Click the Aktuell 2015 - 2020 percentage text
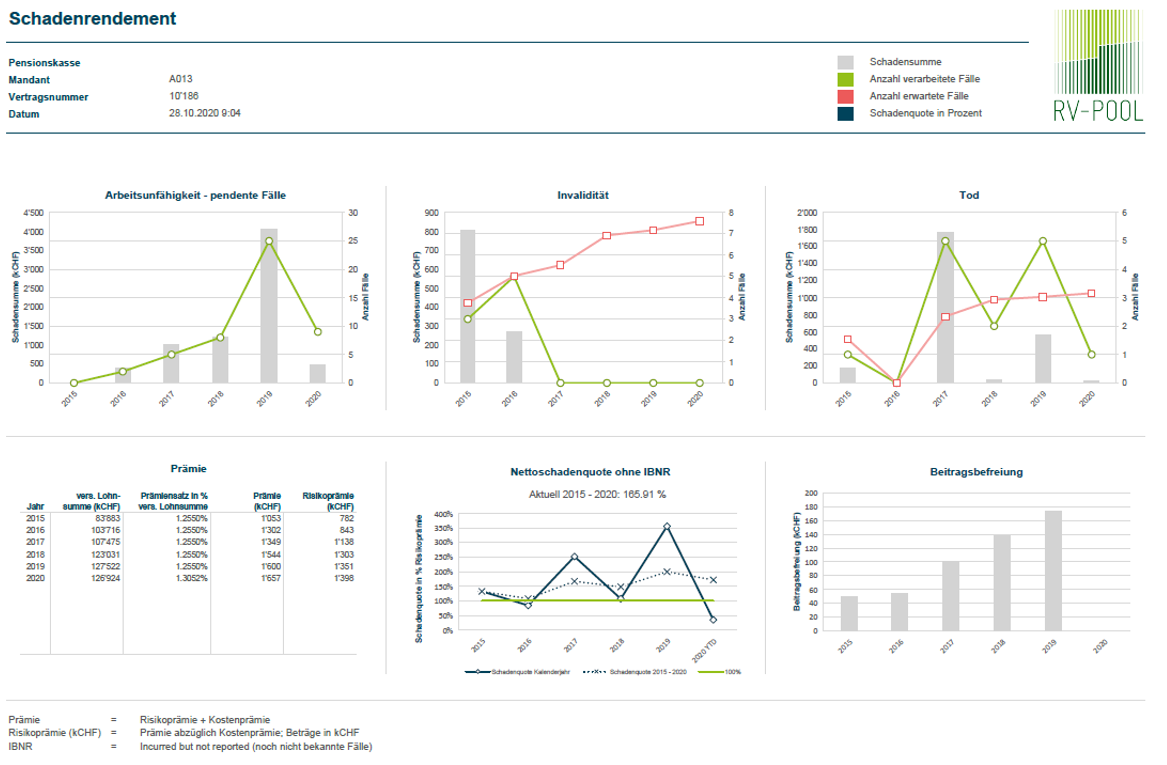Viewport: 1167px width, 765px height. pos(597,494)
